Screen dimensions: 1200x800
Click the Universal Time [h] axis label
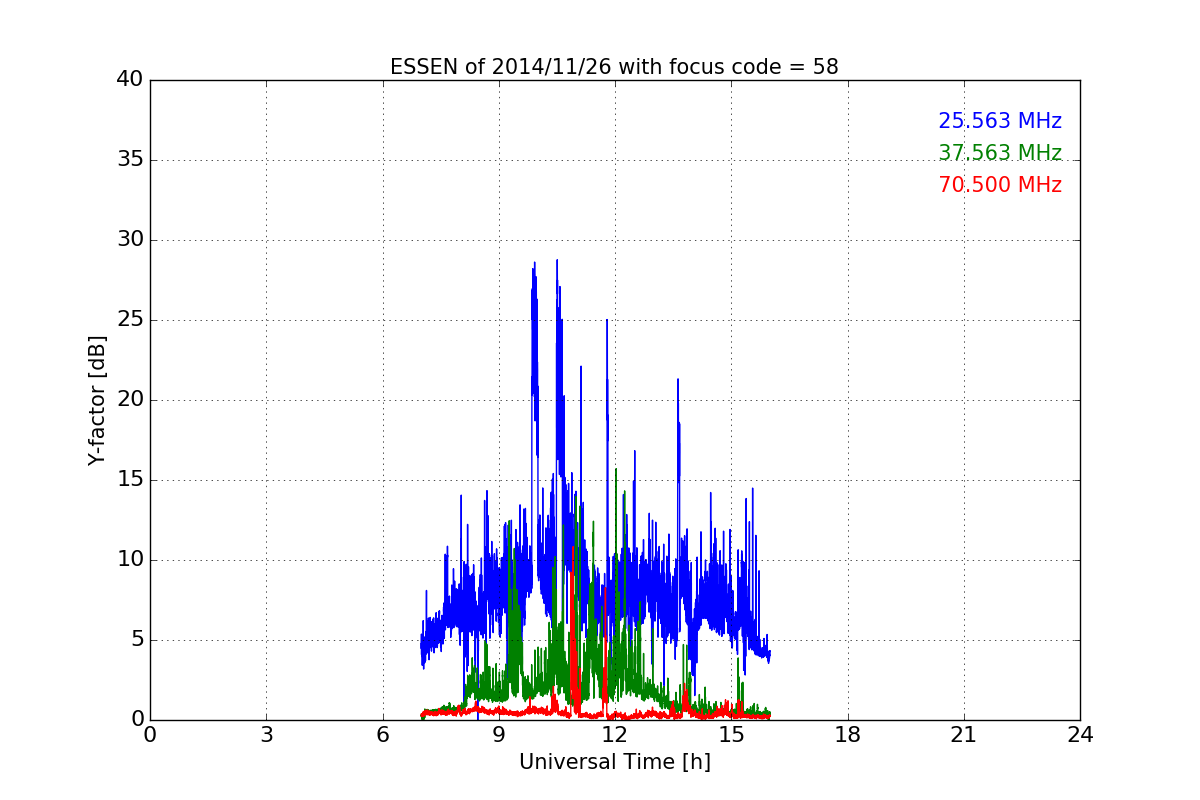[615, 762]
